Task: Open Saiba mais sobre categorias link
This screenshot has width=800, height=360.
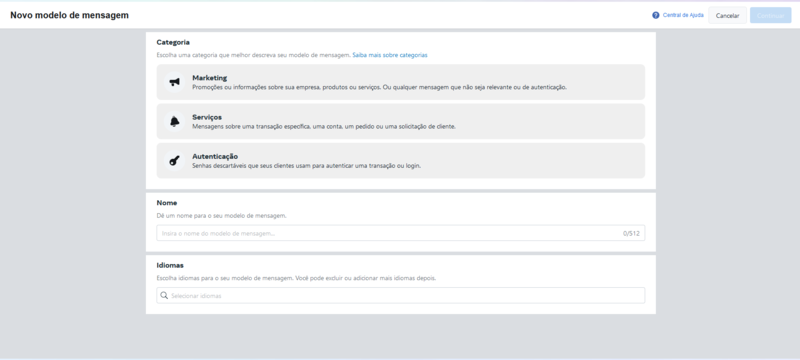Action: pos(390,55)
